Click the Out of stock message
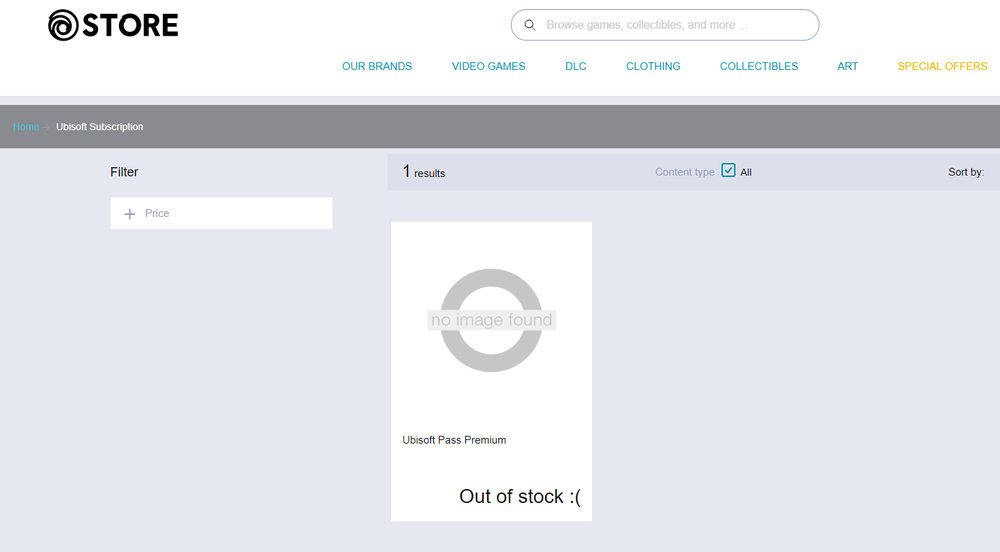Image resolution: width=1000 pixels, height=552 pixels. pos(520,496)
